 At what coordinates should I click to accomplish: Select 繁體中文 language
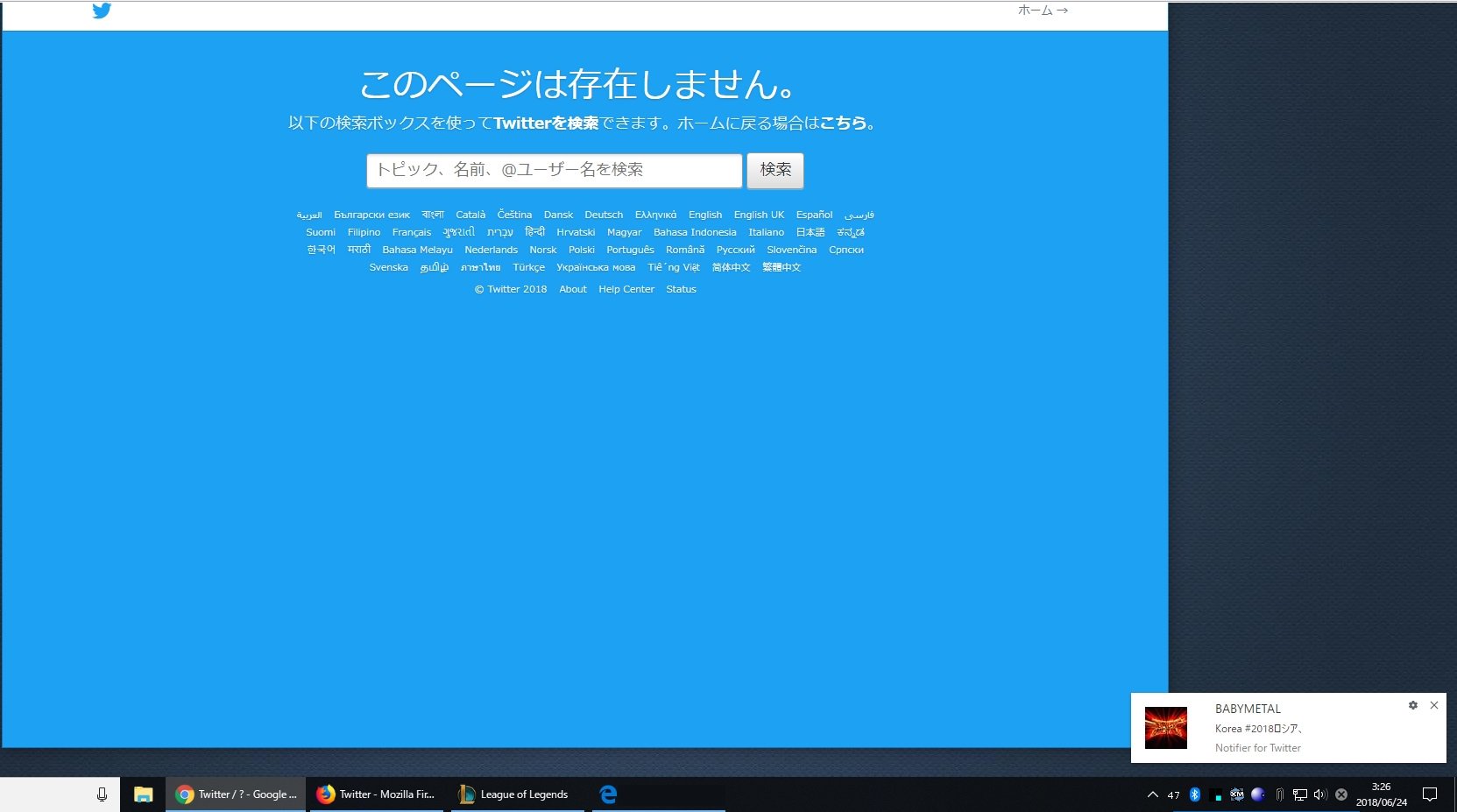(x=782, y=267)
